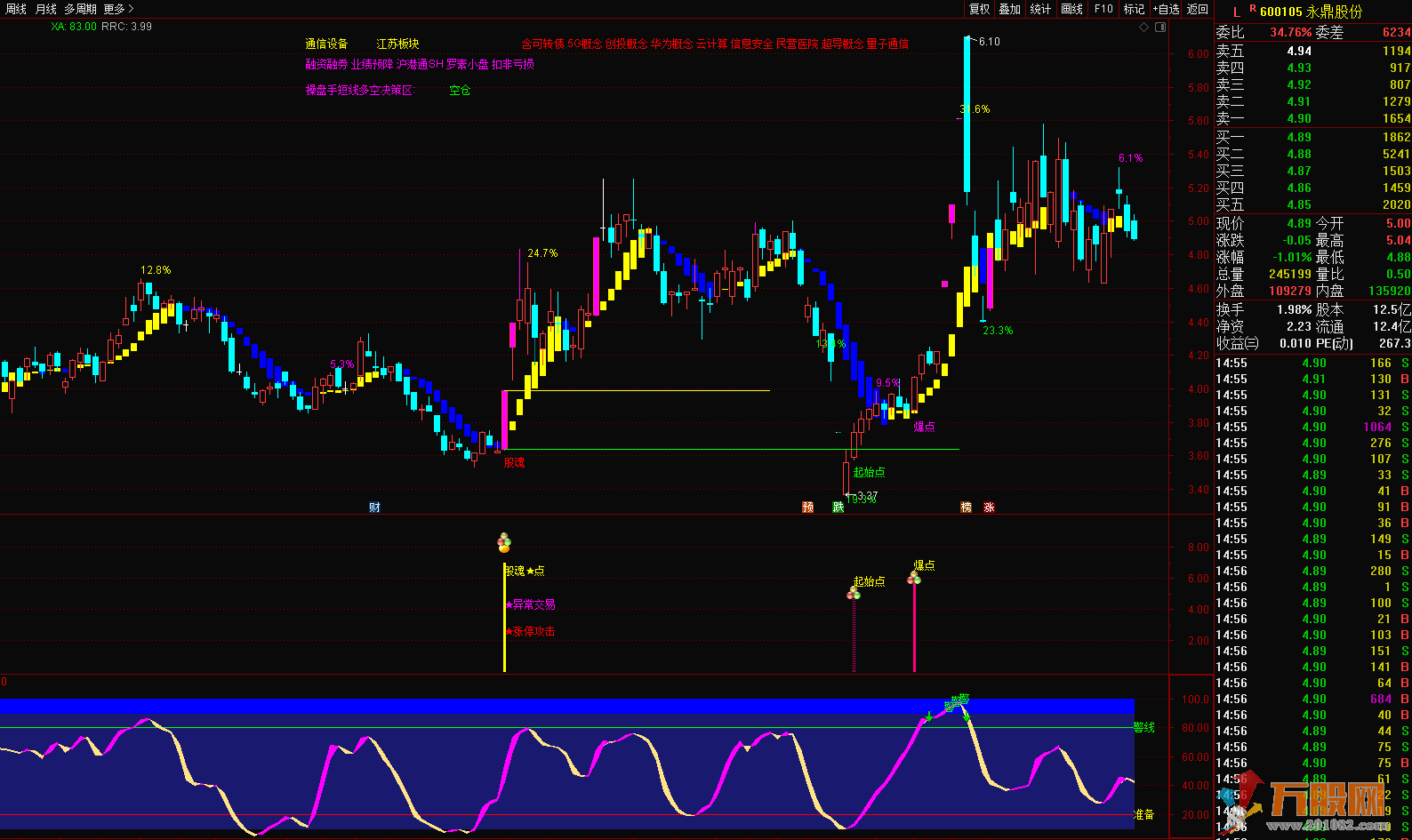Screen dimensions: 1412x840
Task: Click the 江苏板块 region label
Action: (x=397, y=44)
